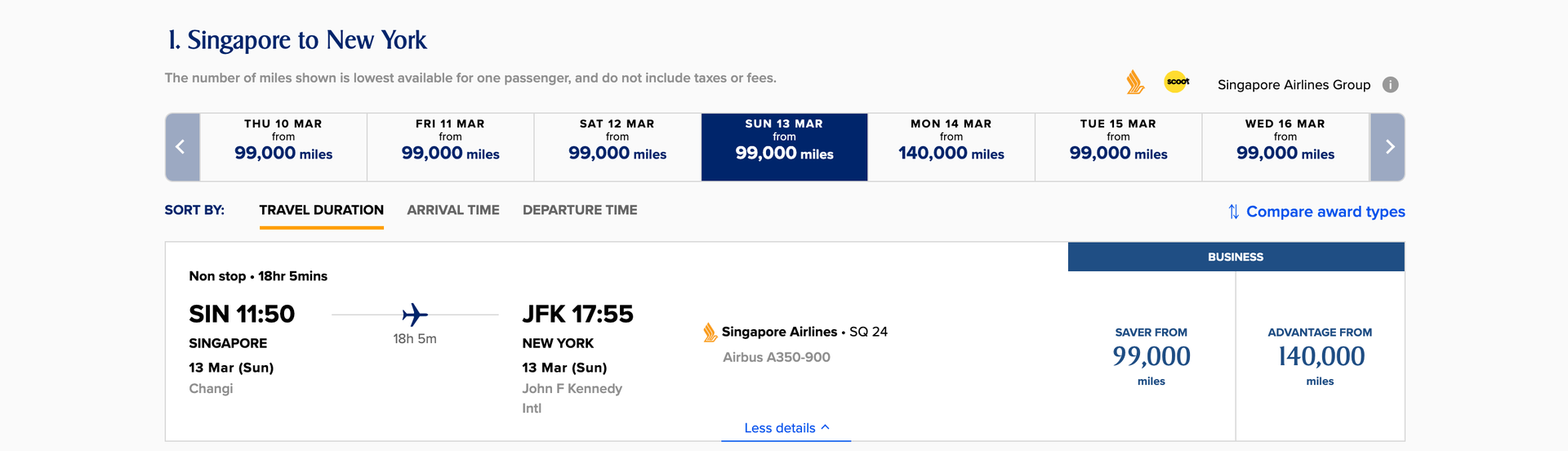Sort flights by Departure Time
The image size is (1568, 451).
coord(580,210)
